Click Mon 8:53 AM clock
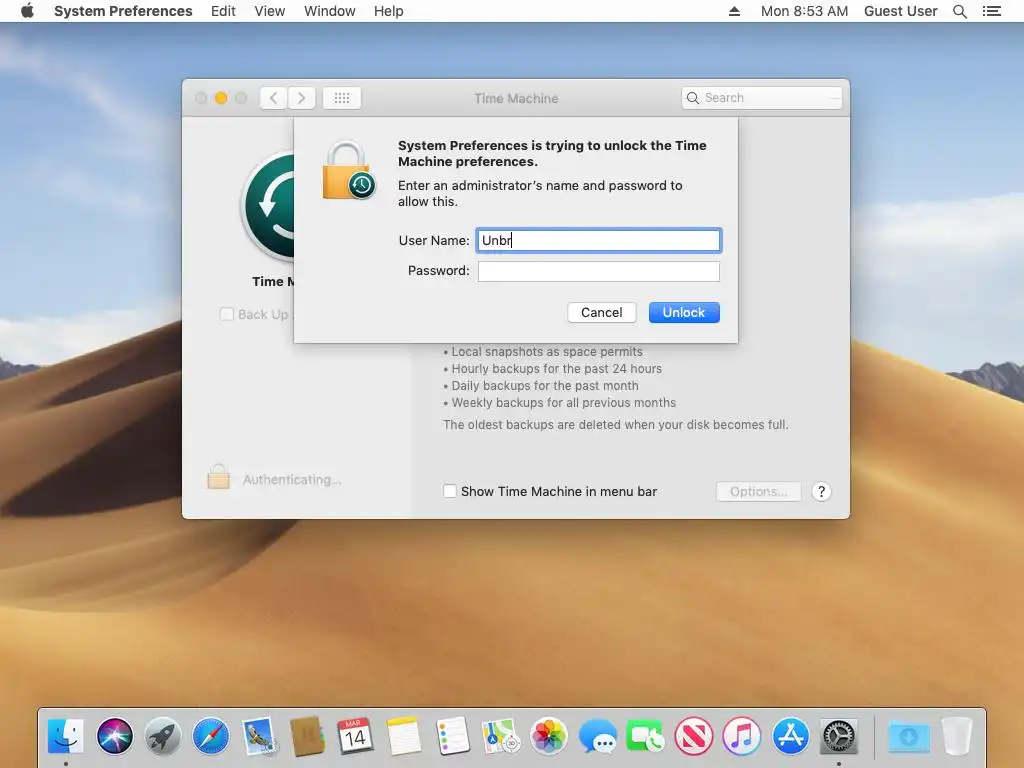The width and height of the screenshot is (1024, 768). pyautogui.click(x=804, y=11)
